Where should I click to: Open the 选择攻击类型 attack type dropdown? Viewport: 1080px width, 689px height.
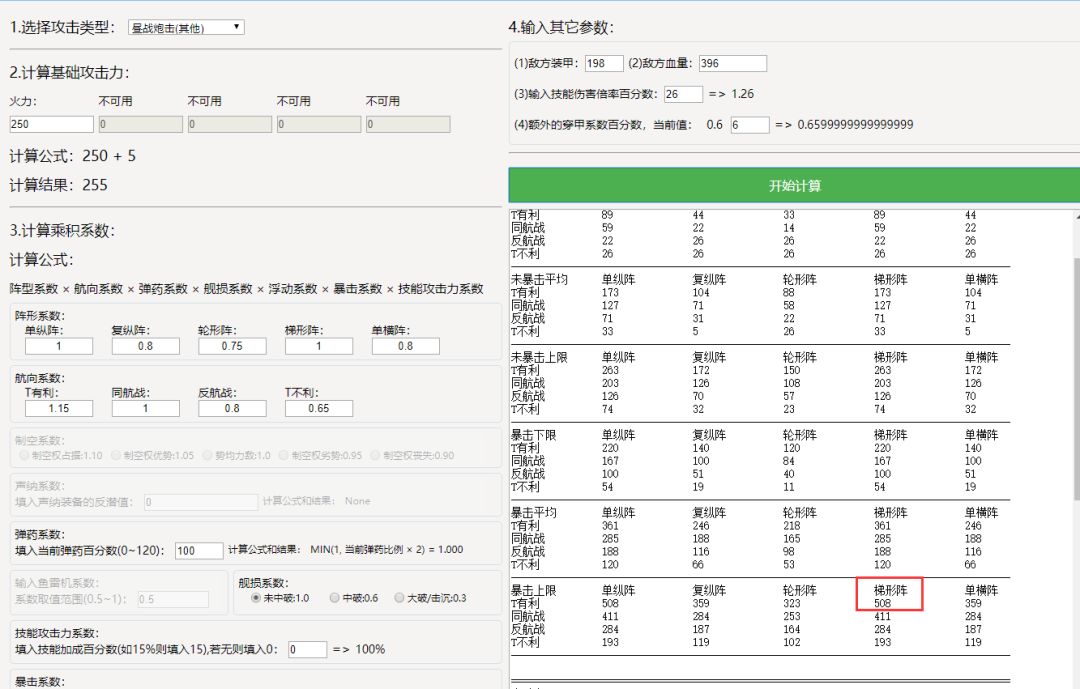click(186, 28)
